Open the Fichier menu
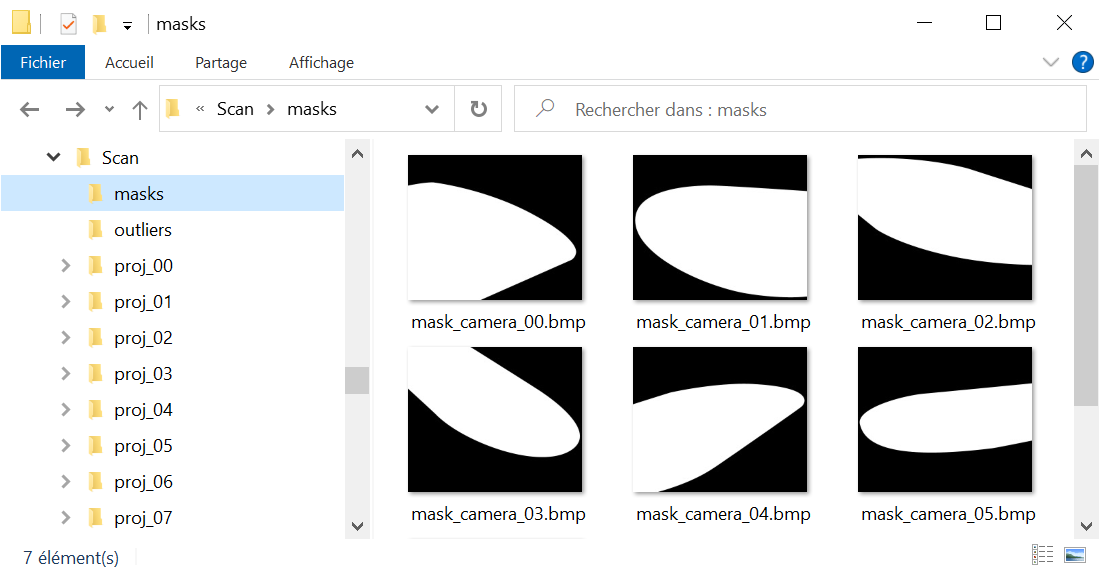 43,62
